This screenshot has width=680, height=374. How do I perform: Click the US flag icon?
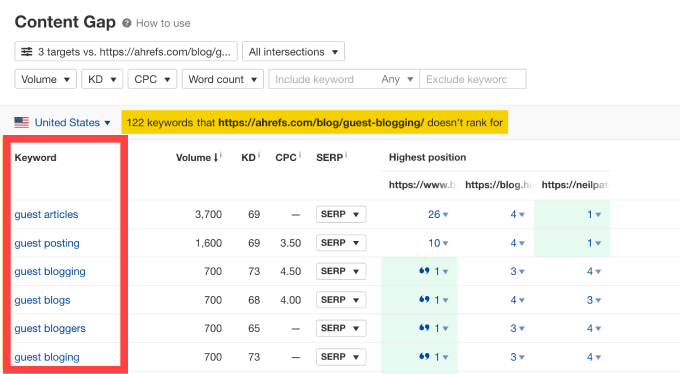click(22, 122)
